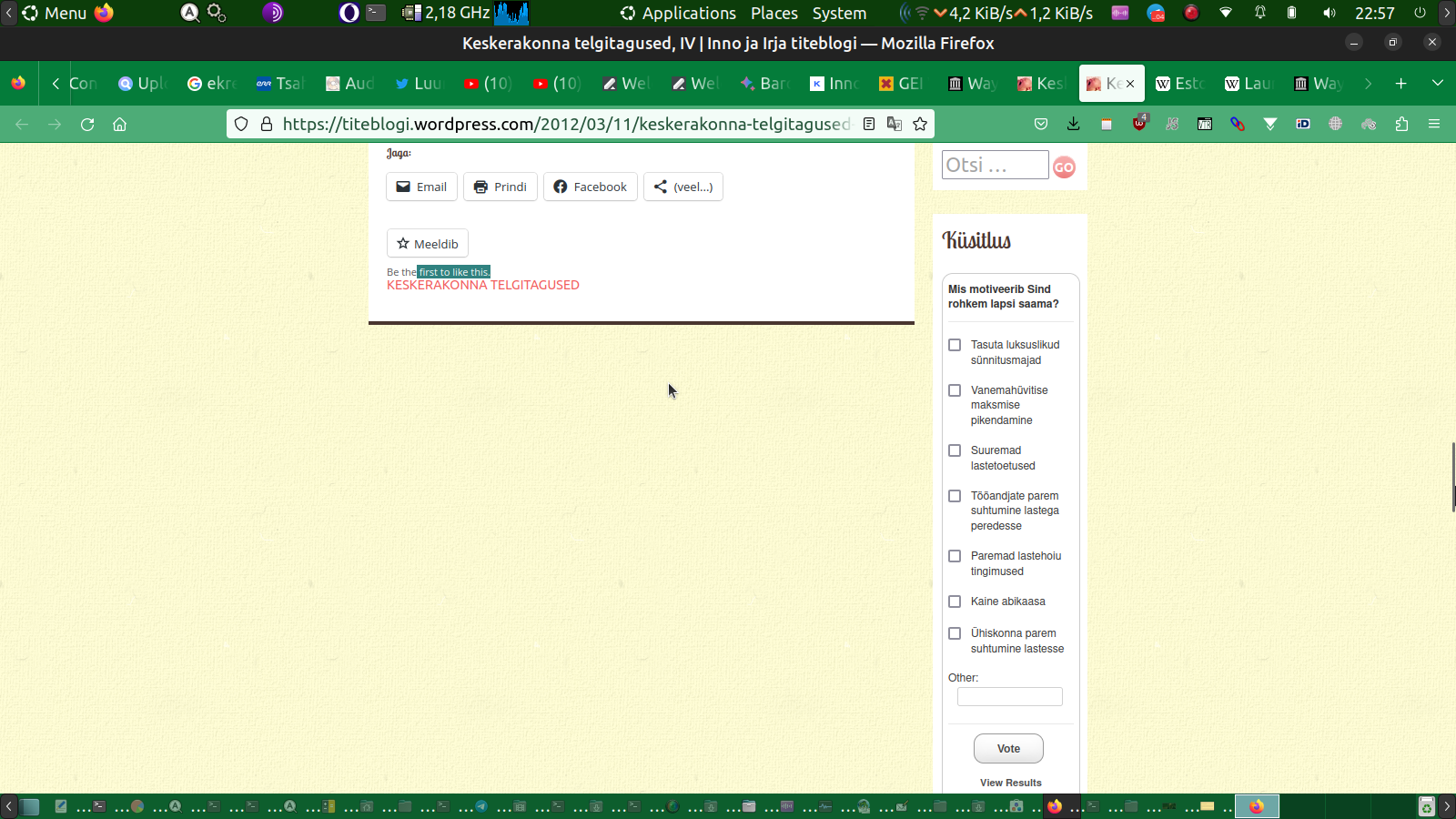This screenshot has height=819, width=1456.
Task: Open tracking protection shield panel
Action: [x=241, y=124]
